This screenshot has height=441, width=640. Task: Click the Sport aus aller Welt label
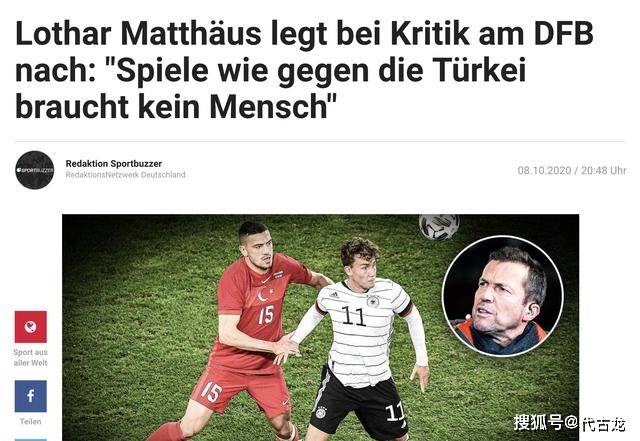tap(31, 357)
